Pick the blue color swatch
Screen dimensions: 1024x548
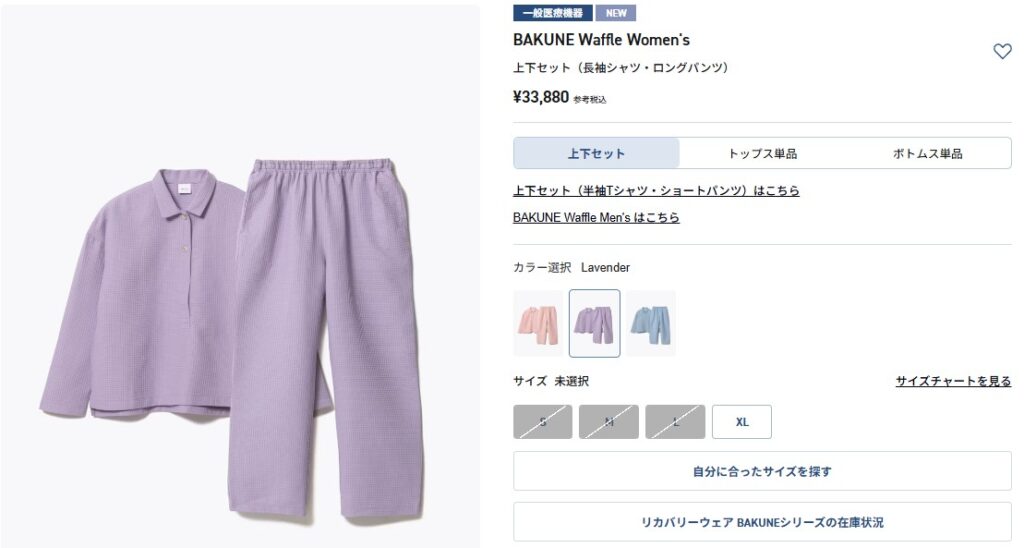651,323
